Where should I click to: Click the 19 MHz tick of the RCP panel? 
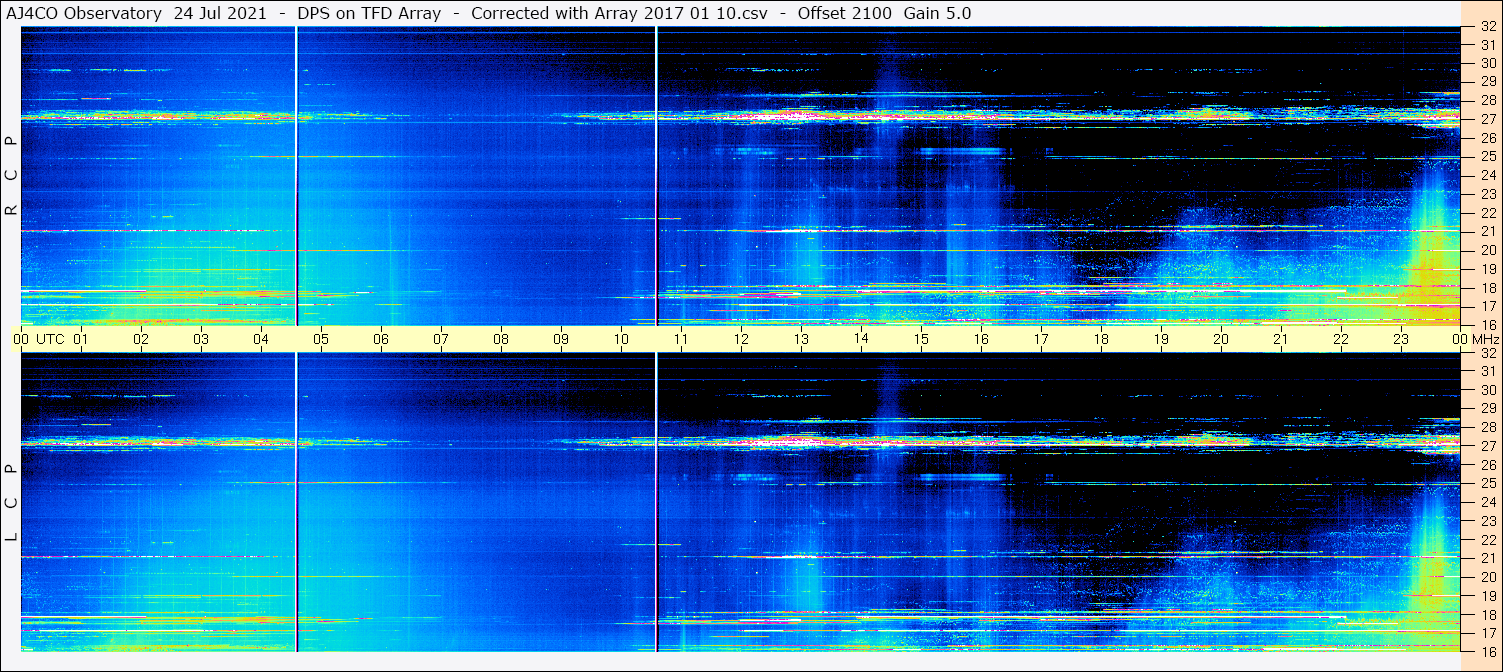click(1487, 268)
